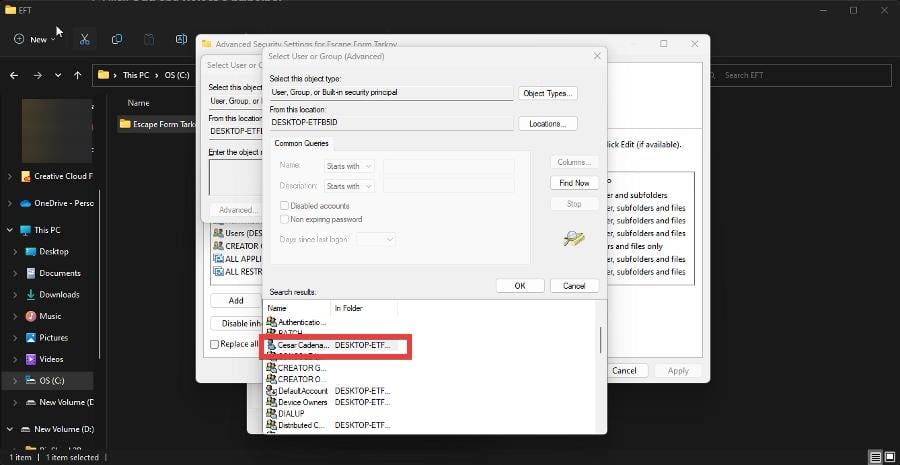Image resolution: width=900 pixels, height=465 pixels.
Task: Click the yellow folder icon in the address bar
Action: pos(103,75)
